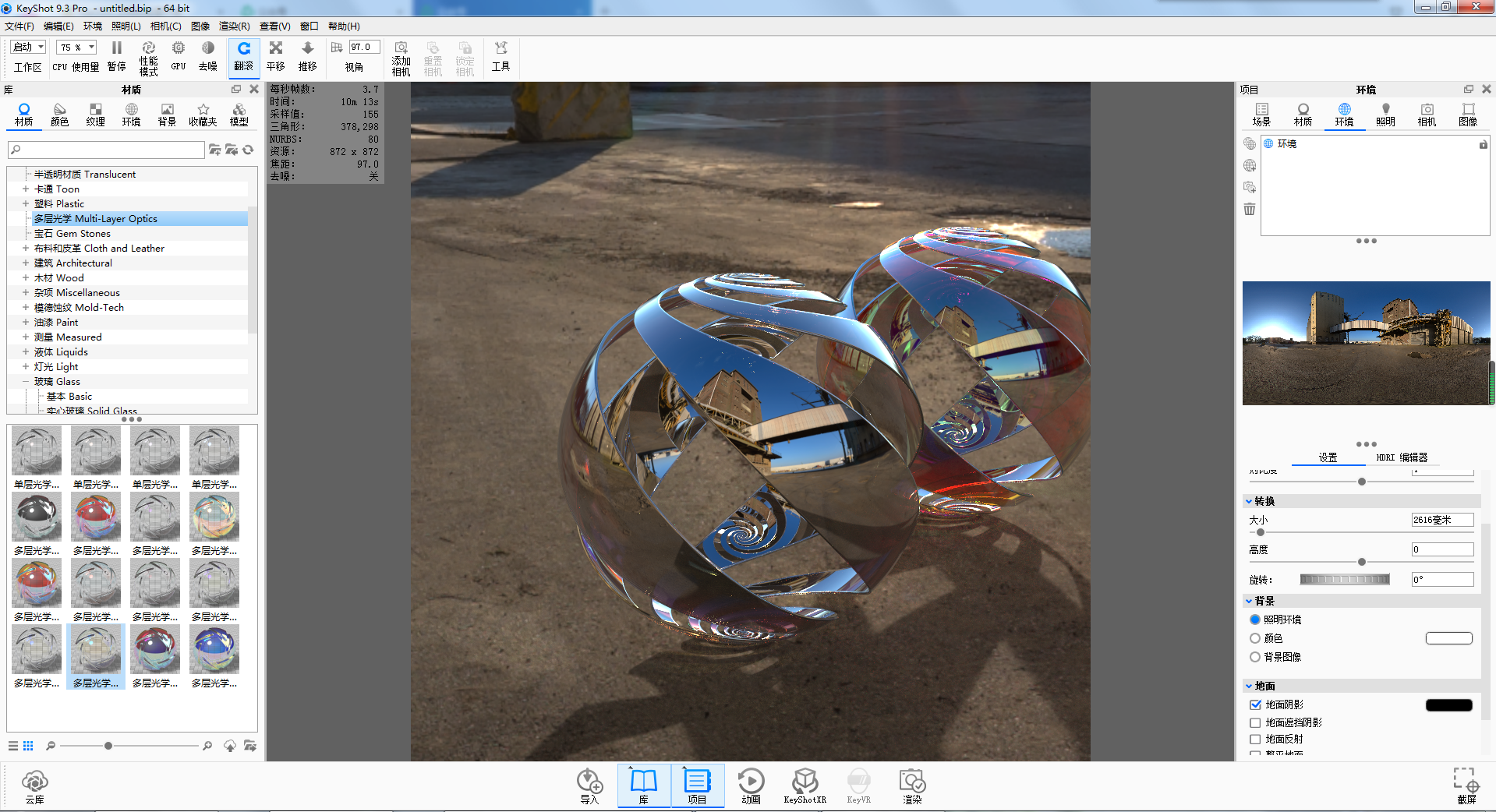Toggle the environment list lock icon
Screen dimensions: 1496x812
click(x=1483, y=144)
